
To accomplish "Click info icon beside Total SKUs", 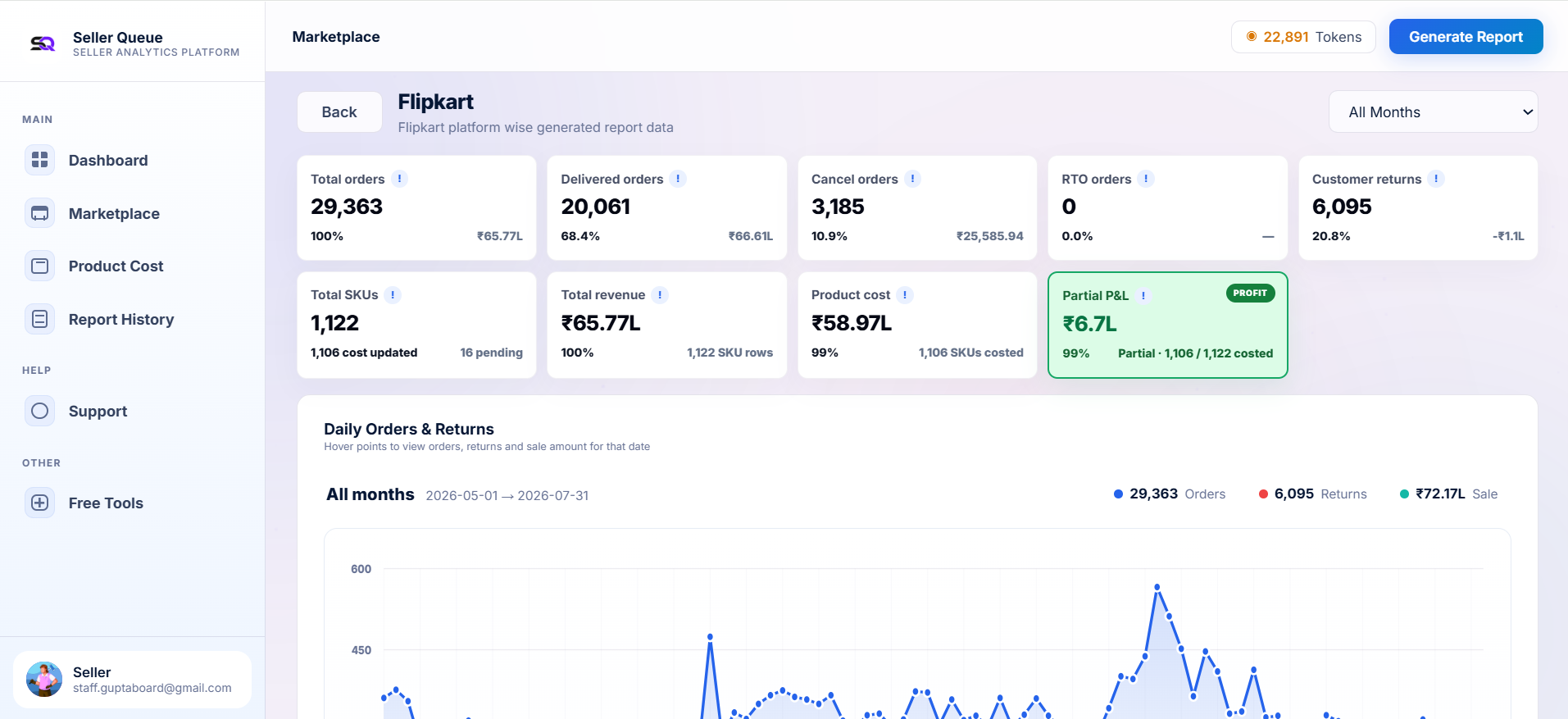I will [393, 295].
